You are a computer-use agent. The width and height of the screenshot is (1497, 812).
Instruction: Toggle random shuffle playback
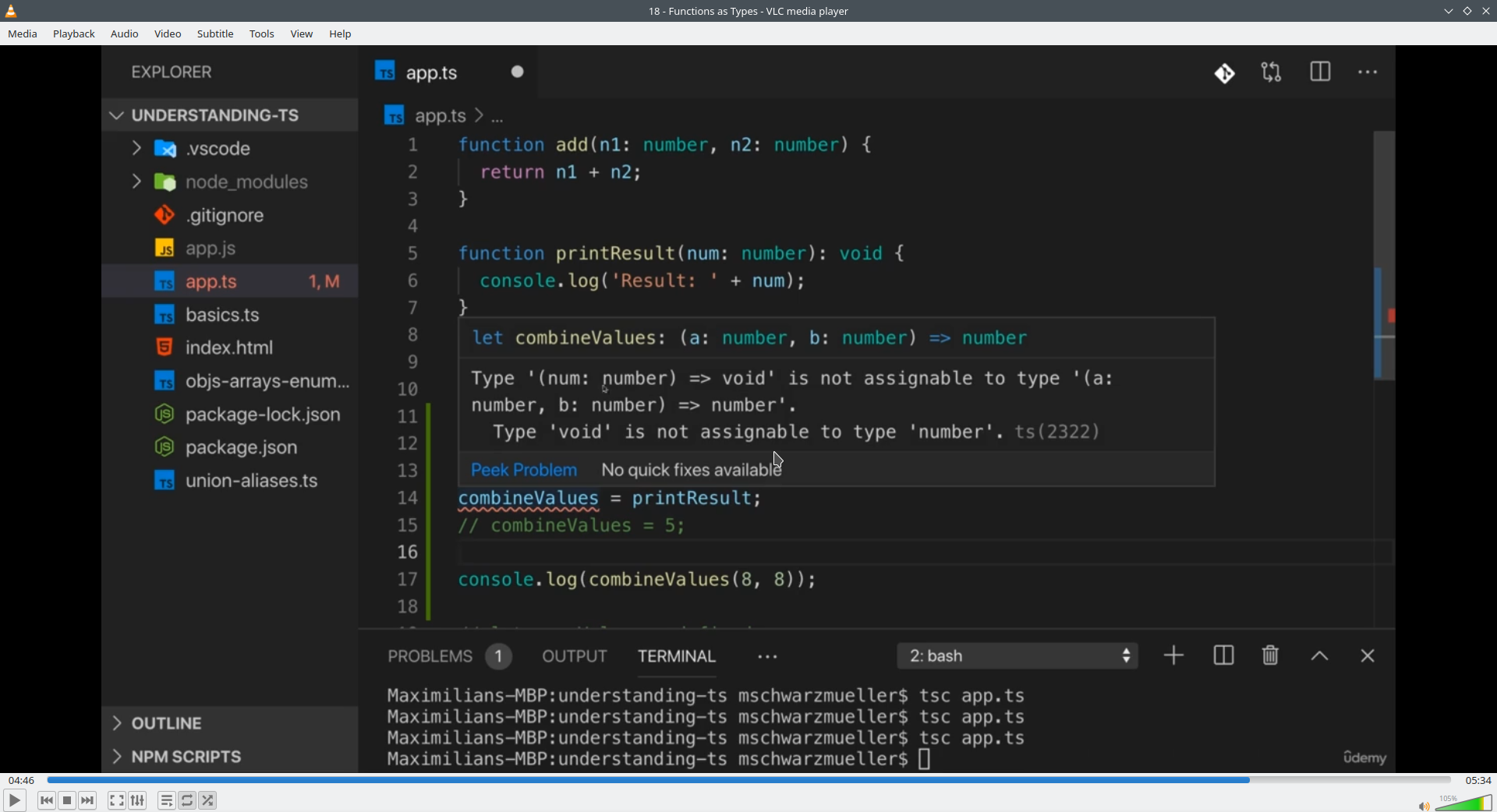point(208,800)
